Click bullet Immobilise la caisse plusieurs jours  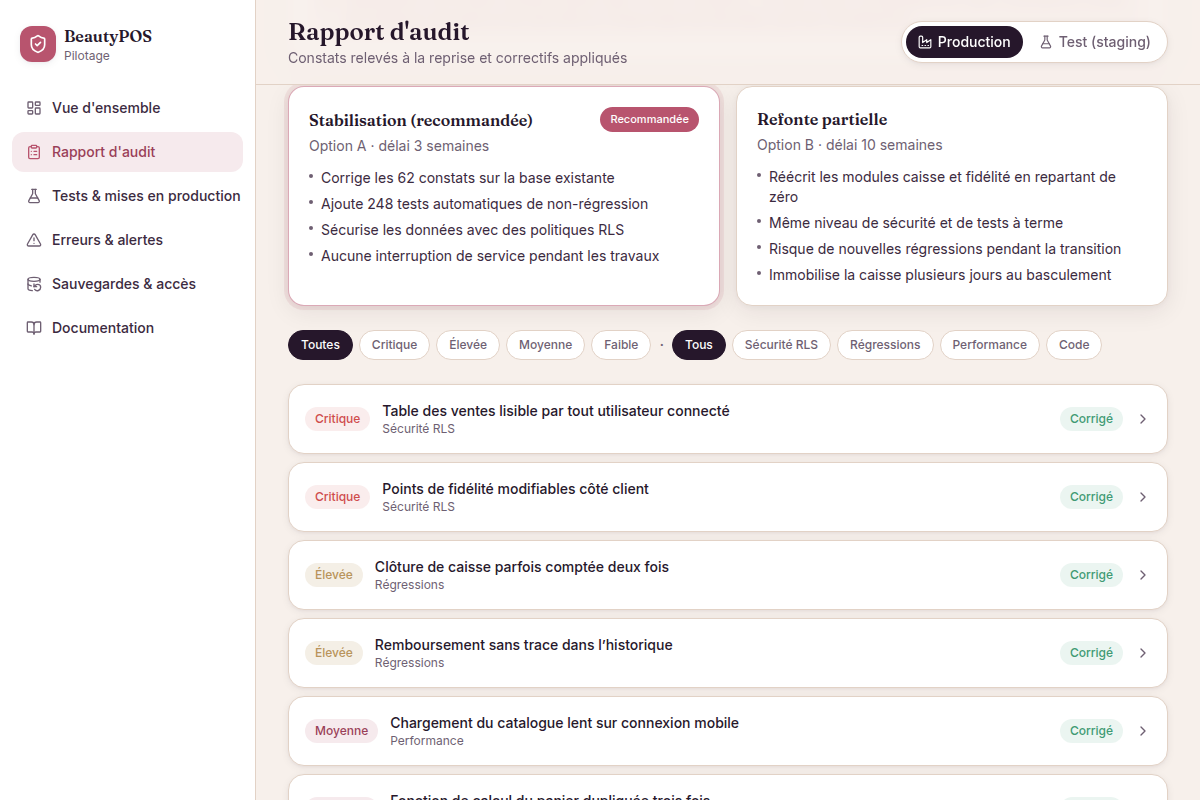(x=940, y=275)
